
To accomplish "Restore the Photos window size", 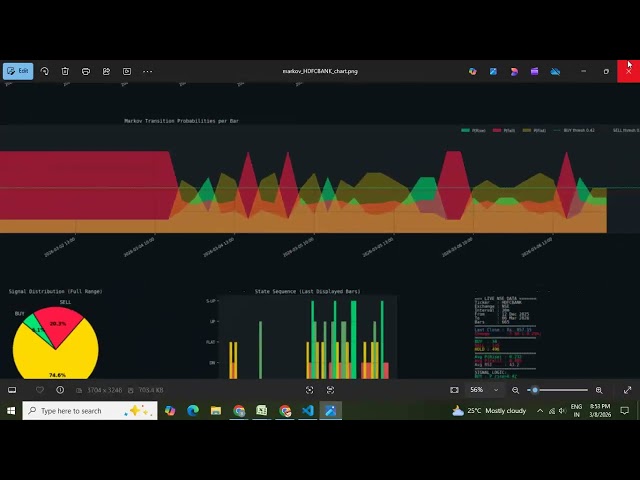I will pos(606,71).
